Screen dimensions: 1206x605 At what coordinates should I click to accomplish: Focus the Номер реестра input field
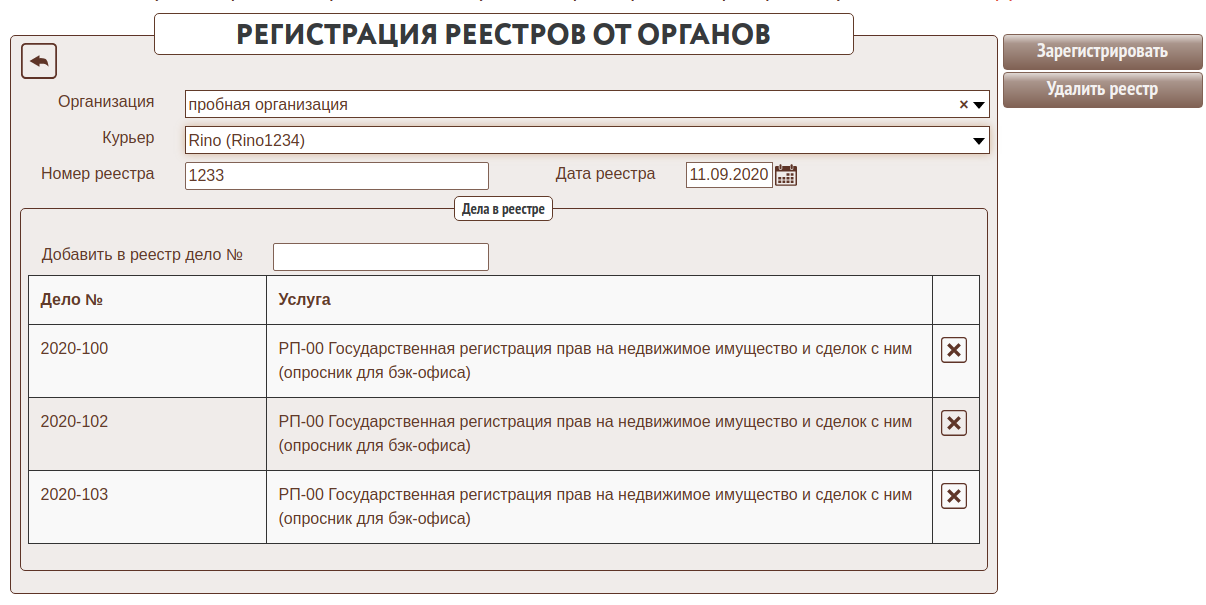click(337, 176)
